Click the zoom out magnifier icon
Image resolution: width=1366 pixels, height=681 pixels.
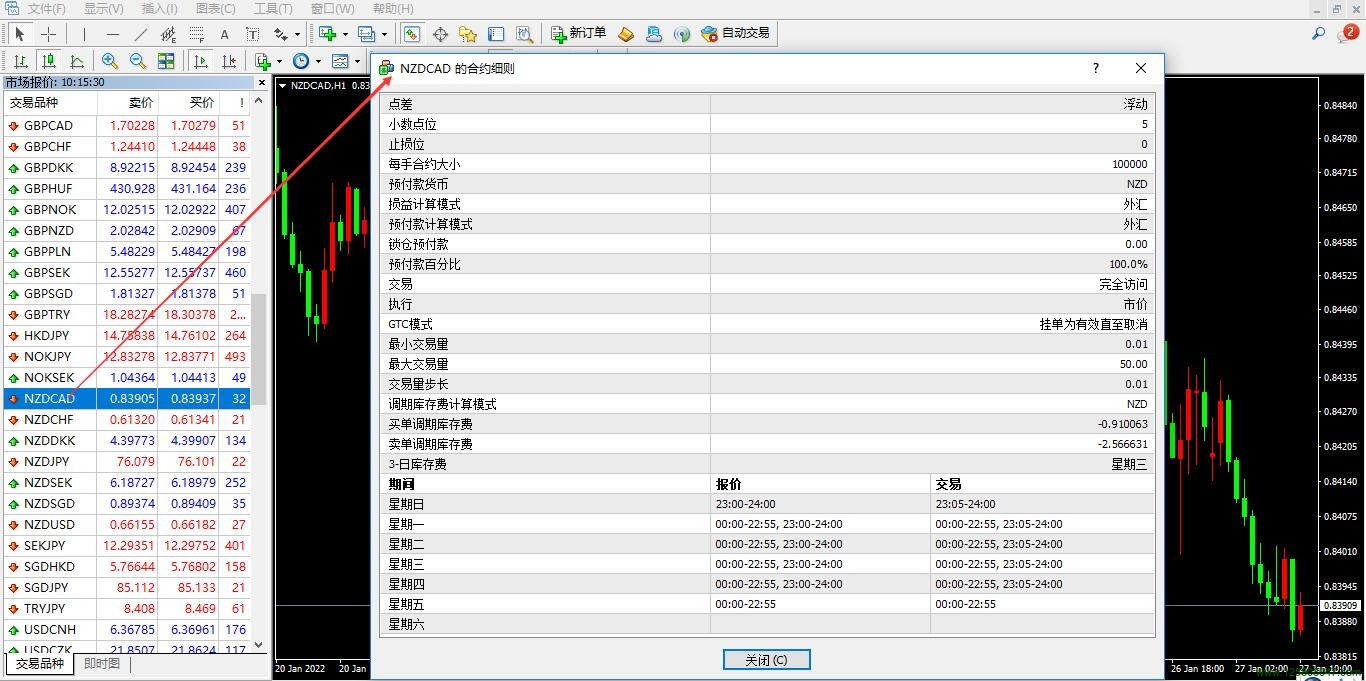[138, 61]
